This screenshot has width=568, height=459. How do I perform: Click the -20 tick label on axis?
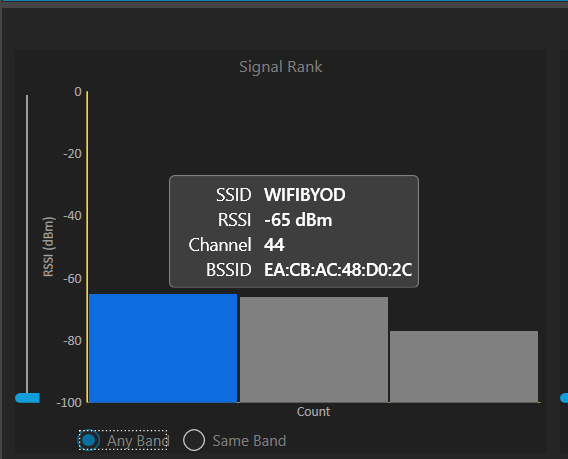(72, 154)
